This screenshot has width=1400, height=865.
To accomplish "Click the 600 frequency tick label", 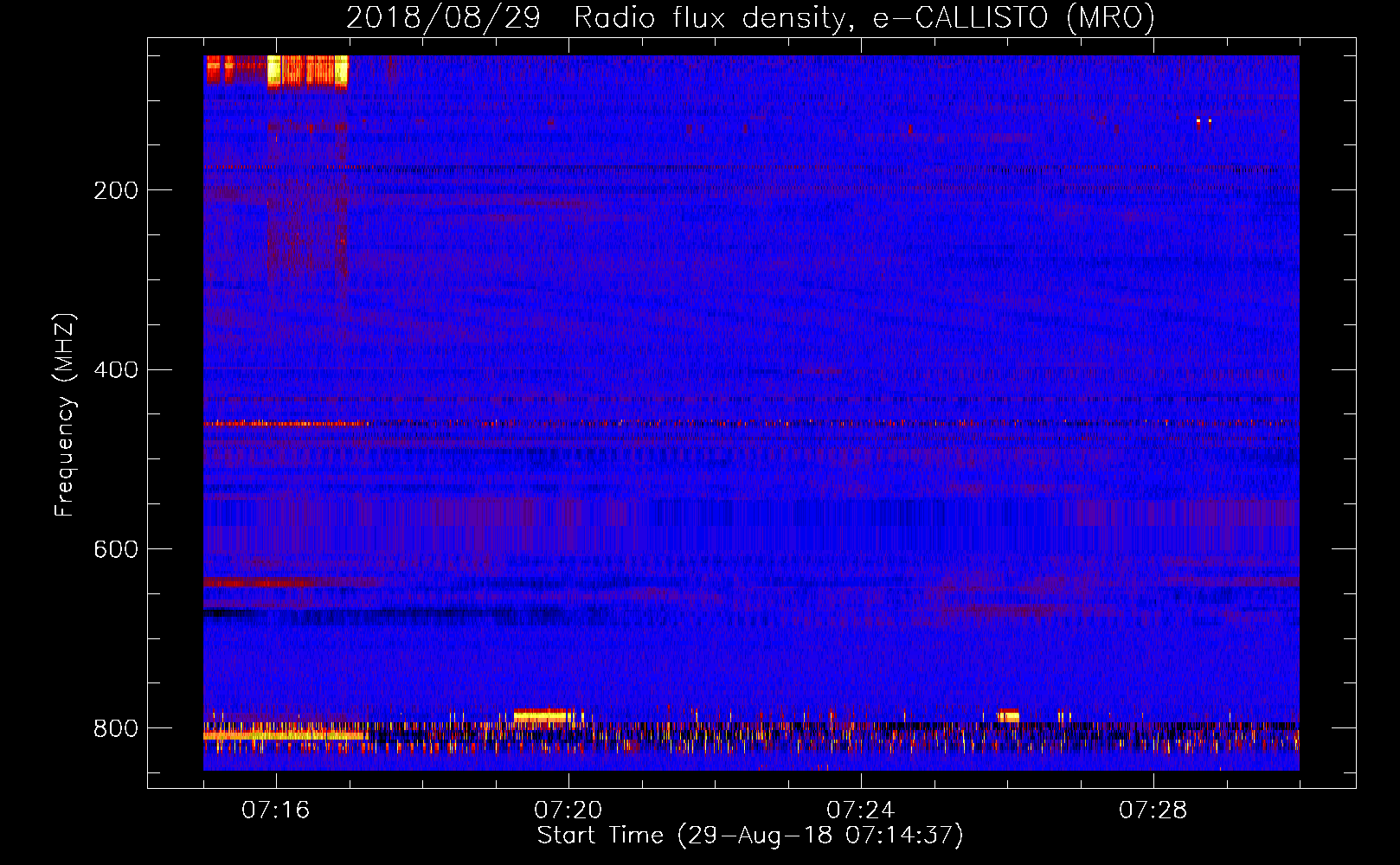I will tap(116, 550).
